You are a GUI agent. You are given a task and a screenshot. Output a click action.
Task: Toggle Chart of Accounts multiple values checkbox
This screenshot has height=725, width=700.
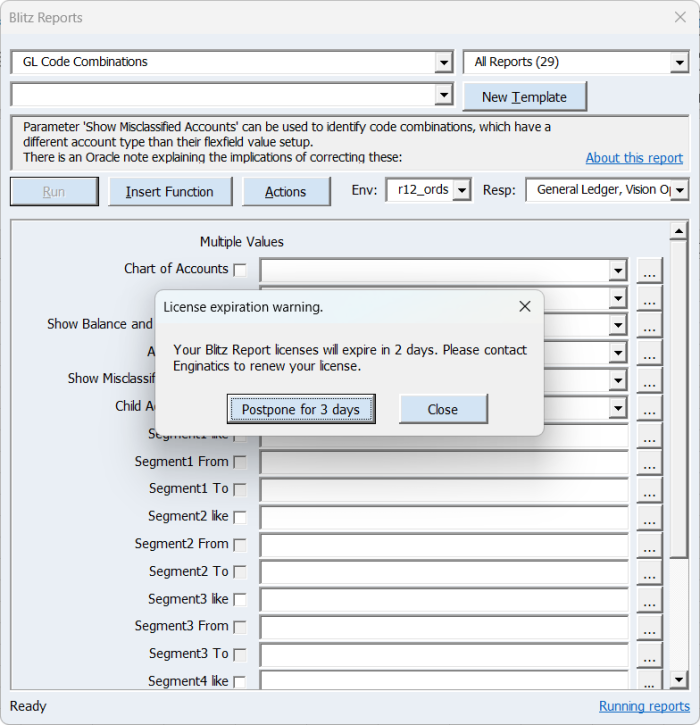[240, 270]
